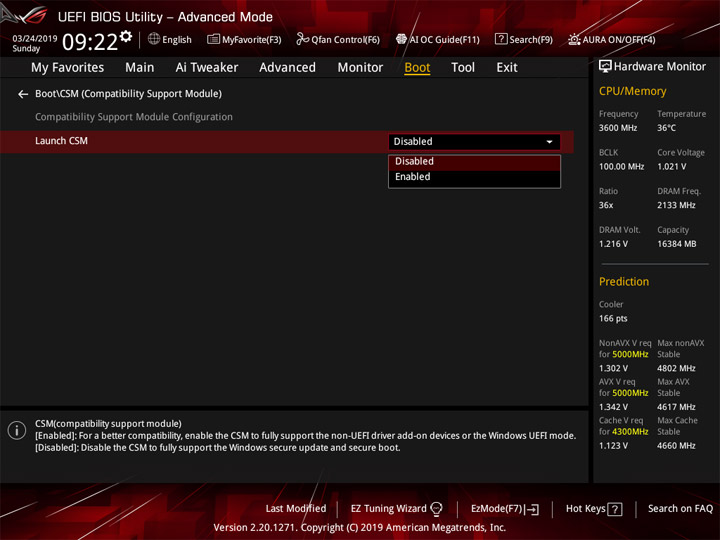
Task: Click the 1.302 V NonAVX voltage value
Action: [613, 368]
